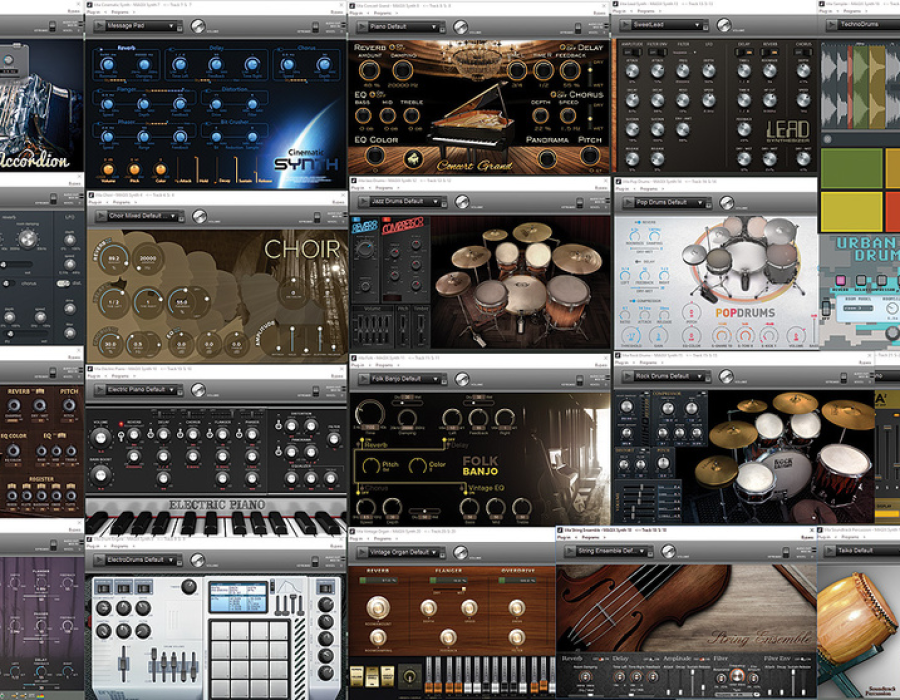This screenshot has height=700, width=900.
Task: Open Programs menu in Cinematic Synth window
Action: (x=121, y=12)
